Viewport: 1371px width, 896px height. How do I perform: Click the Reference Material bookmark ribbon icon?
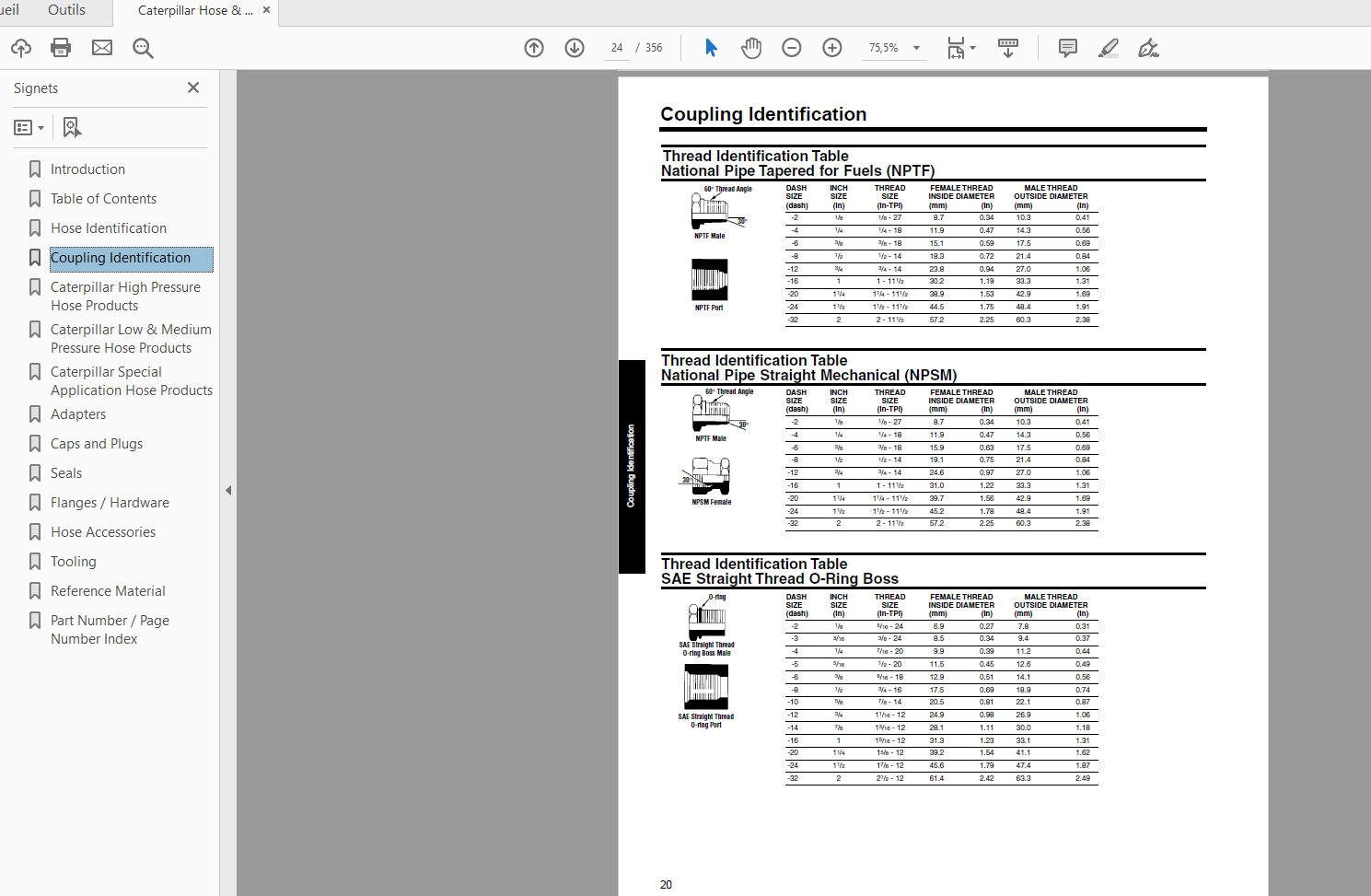pyautogui.click(x=35, y=591)
